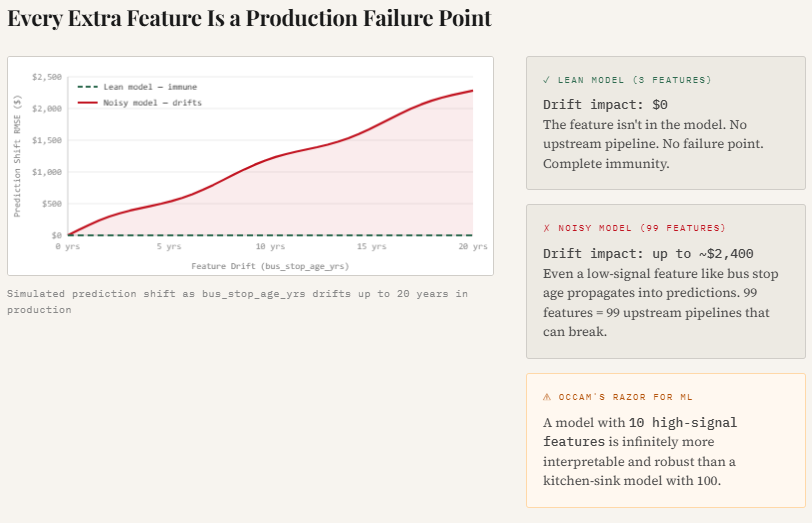812x523 pixels.
Task: Click the "20 yrs" x-axis tick label
Action: (x=472, y=246)
